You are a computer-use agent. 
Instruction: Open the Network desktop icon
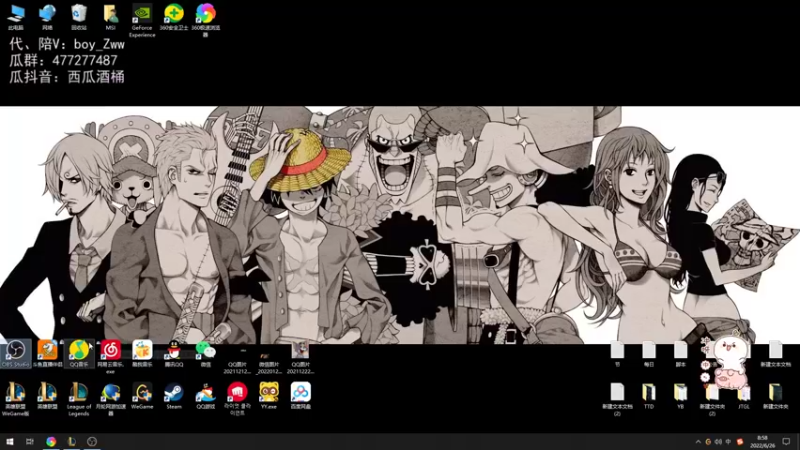(x=47, y=17)
